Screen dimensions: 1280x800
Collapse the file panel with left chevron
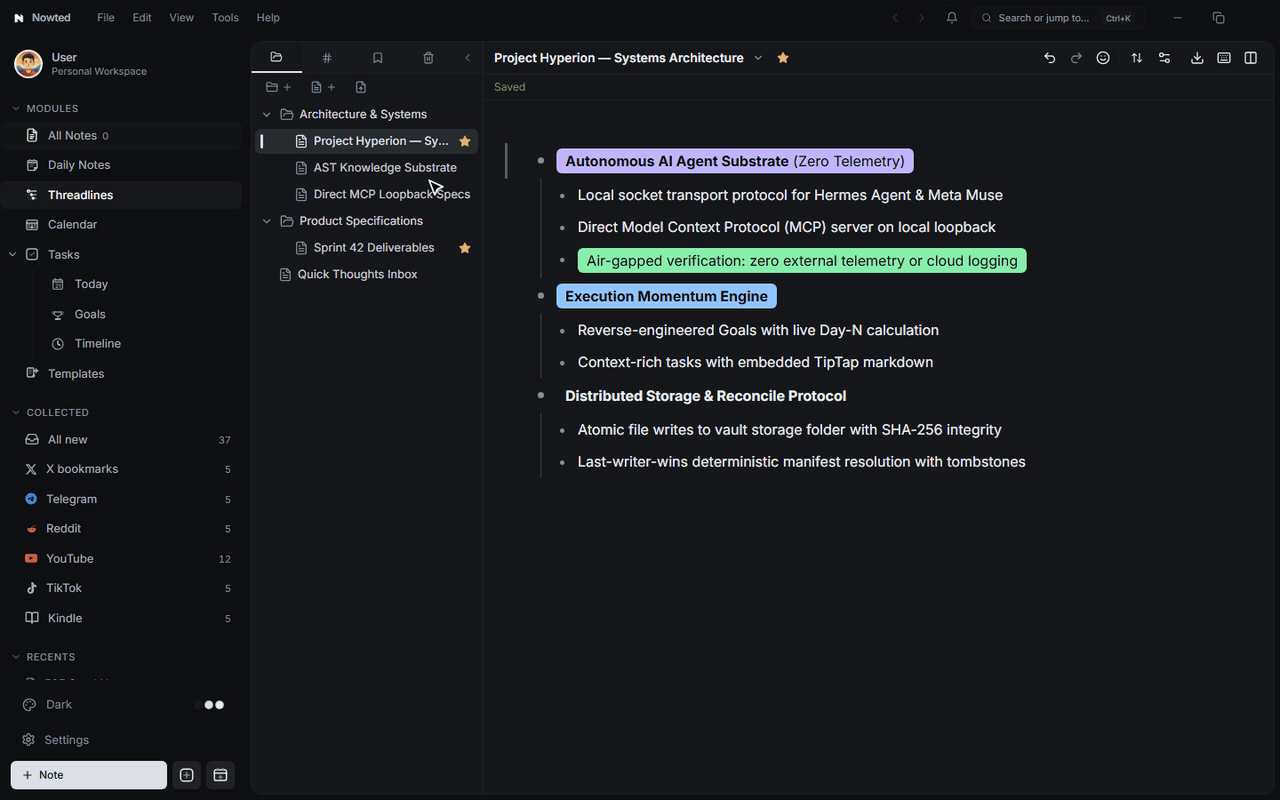point(467,58)
